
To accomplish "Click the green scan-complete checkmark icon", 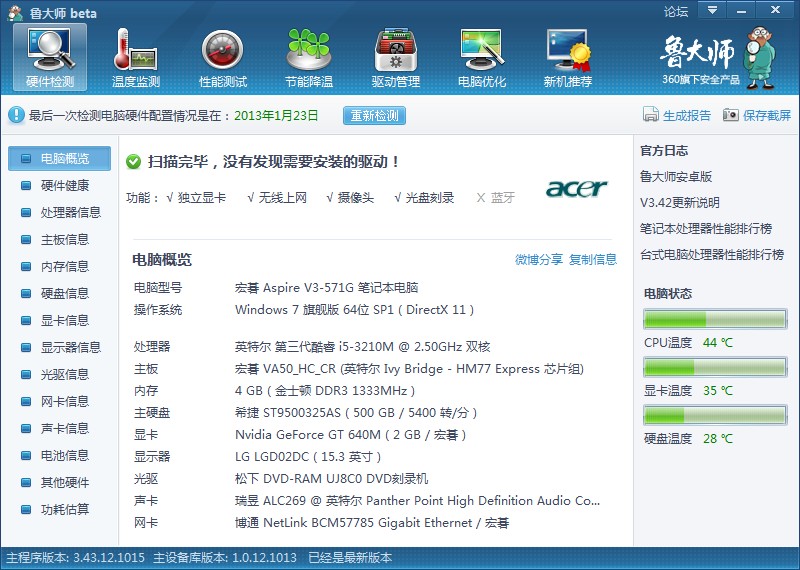I will click(x=134, y=162).
